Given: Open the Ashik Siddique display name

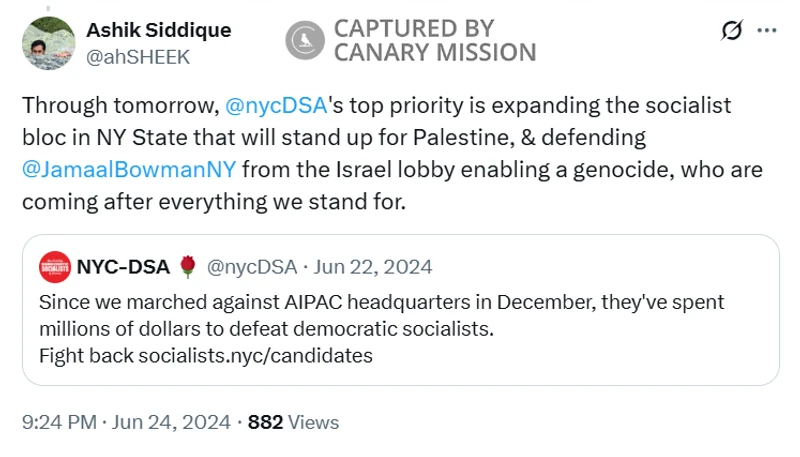Looking at the screenshot, I should point(160,30).
